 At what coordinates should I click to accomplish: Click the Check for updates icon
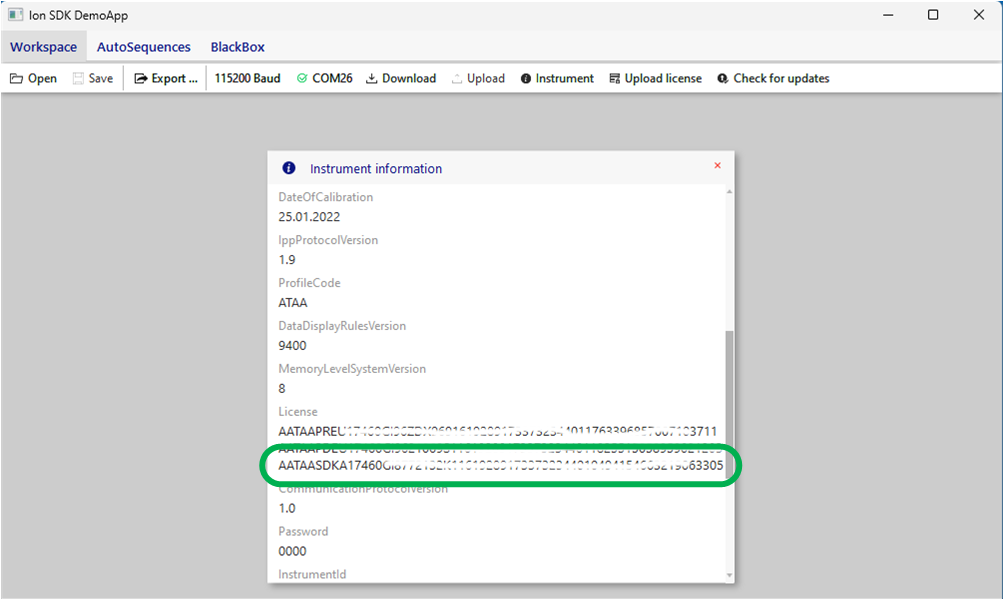click(723, 79)
